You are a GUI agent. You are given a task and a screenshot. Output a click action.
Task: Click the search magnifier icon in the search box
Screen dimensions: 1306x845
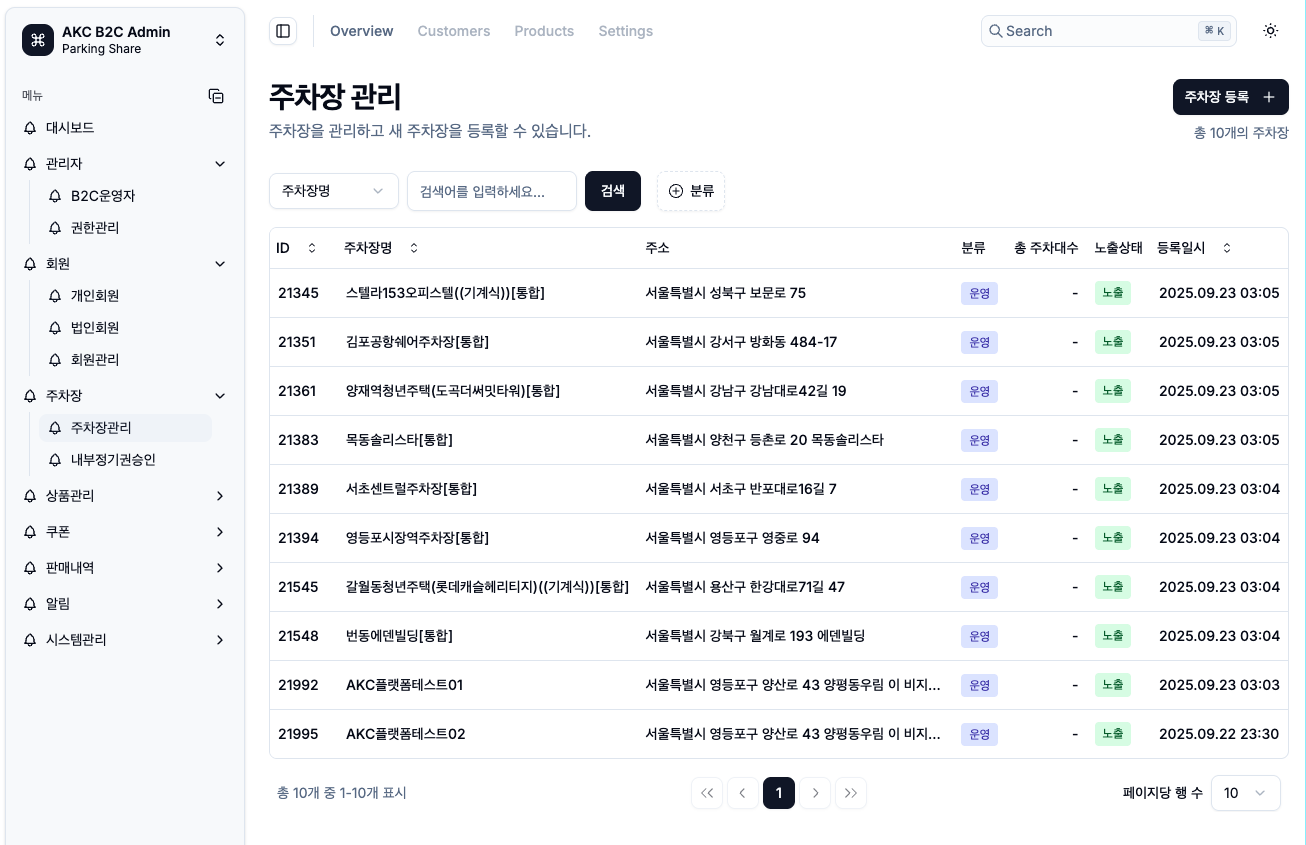click(996, 31)
